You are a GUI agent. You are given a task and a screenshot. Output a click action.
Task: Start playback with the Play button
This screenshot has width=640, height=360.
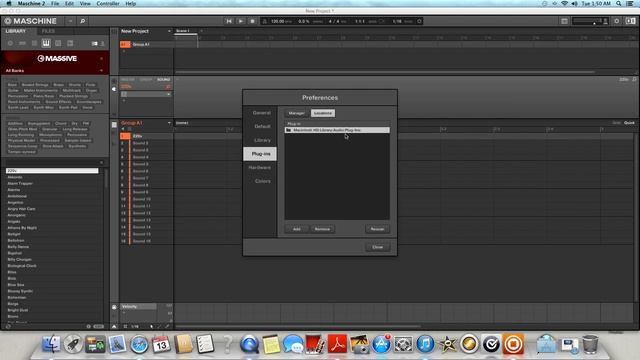tap(241, 21)
